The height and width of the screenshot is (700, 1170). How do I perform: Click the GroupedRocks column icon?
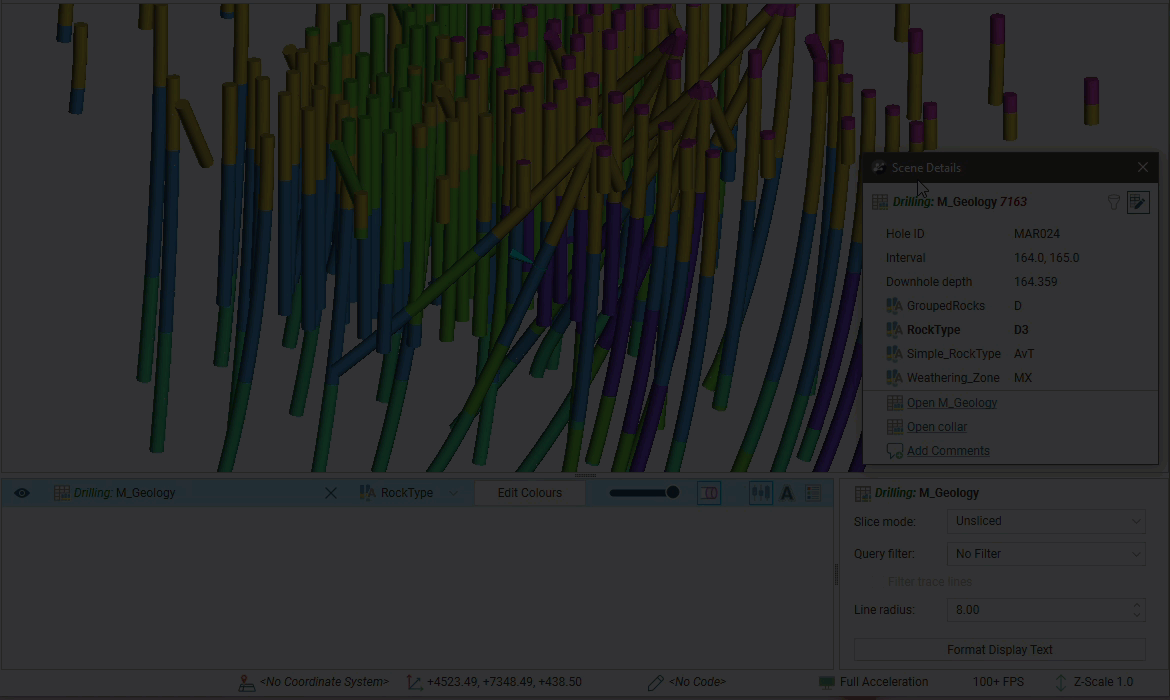coord(894,306)
